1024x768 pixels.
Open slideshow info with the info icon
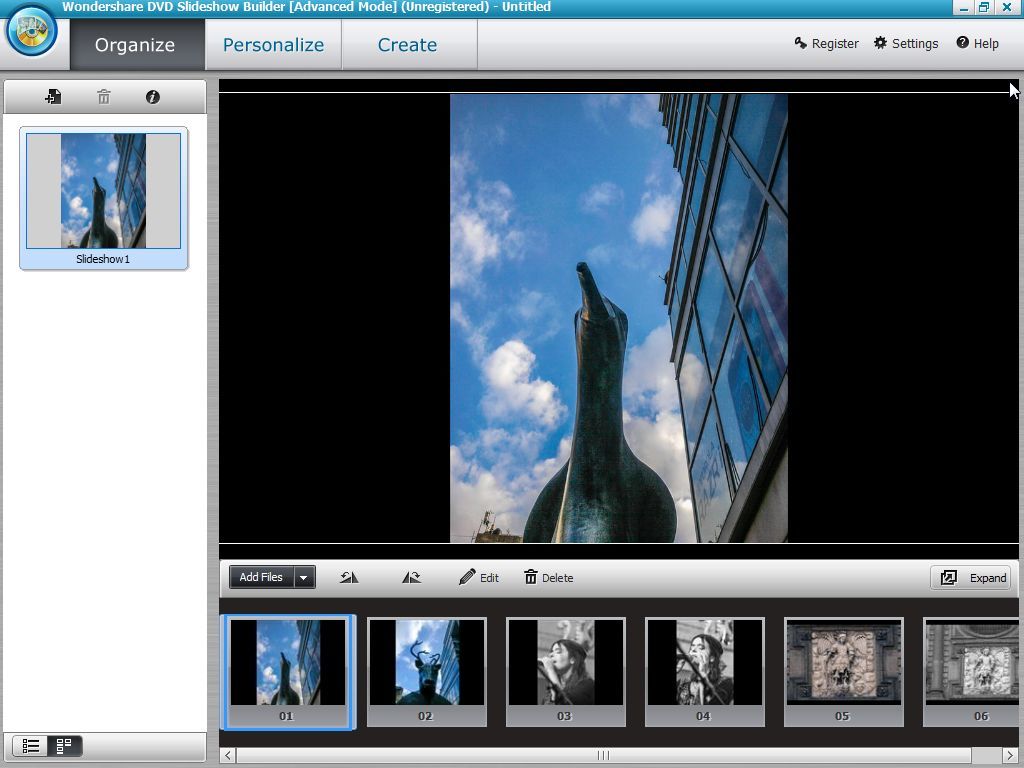coord(152,96)
